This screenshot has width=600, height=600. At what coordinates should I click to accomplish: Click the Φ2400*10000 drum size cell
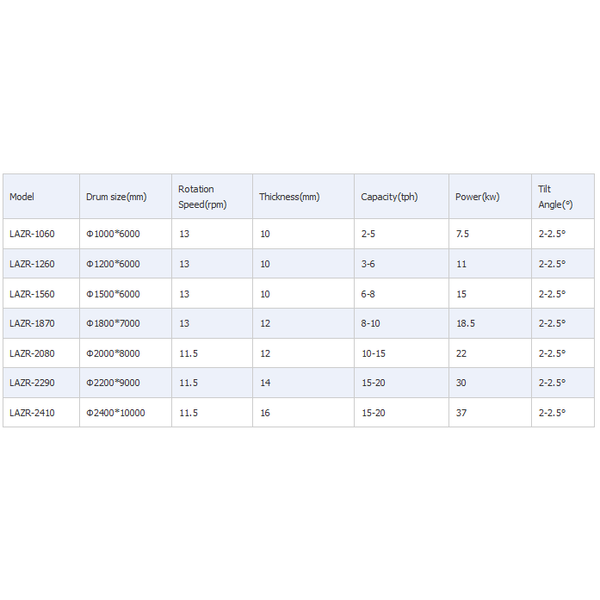click(126, 412)
